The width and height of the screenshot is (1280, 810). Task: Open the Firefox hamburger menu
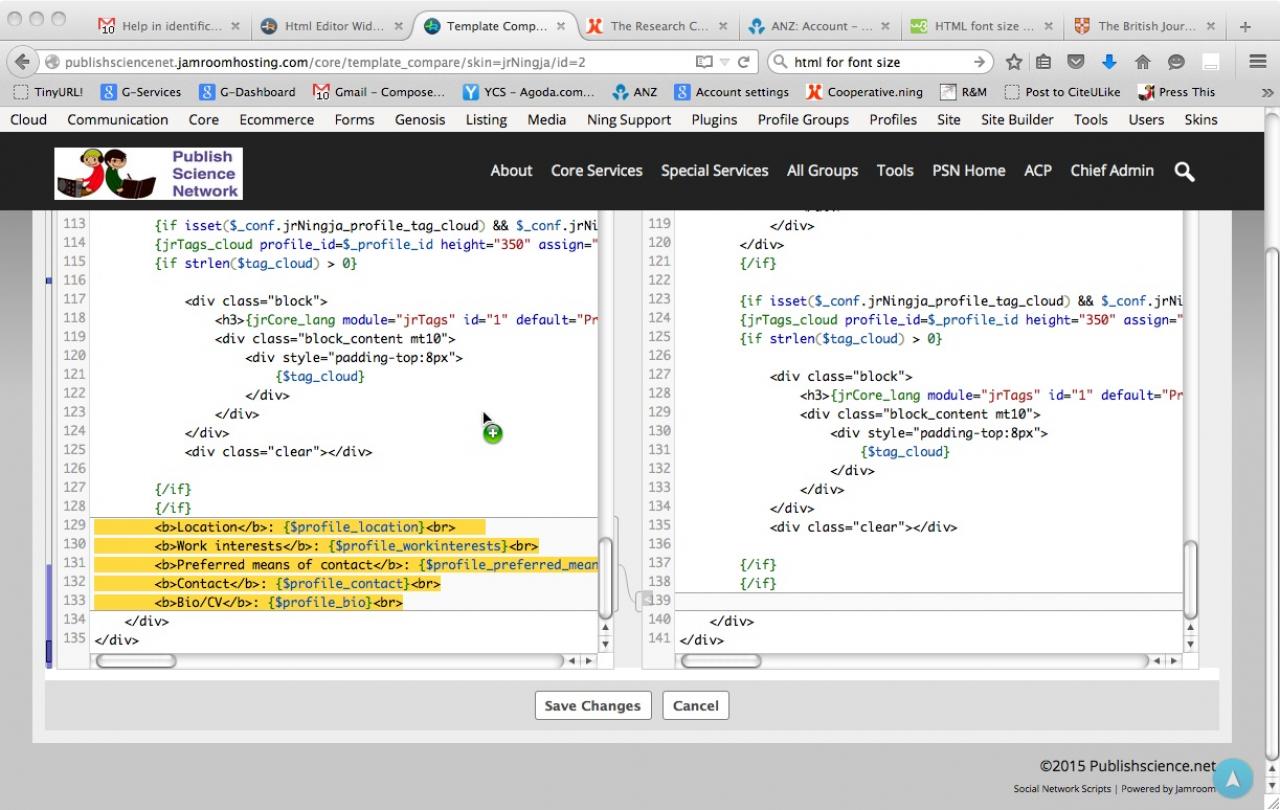point(1258,62)
